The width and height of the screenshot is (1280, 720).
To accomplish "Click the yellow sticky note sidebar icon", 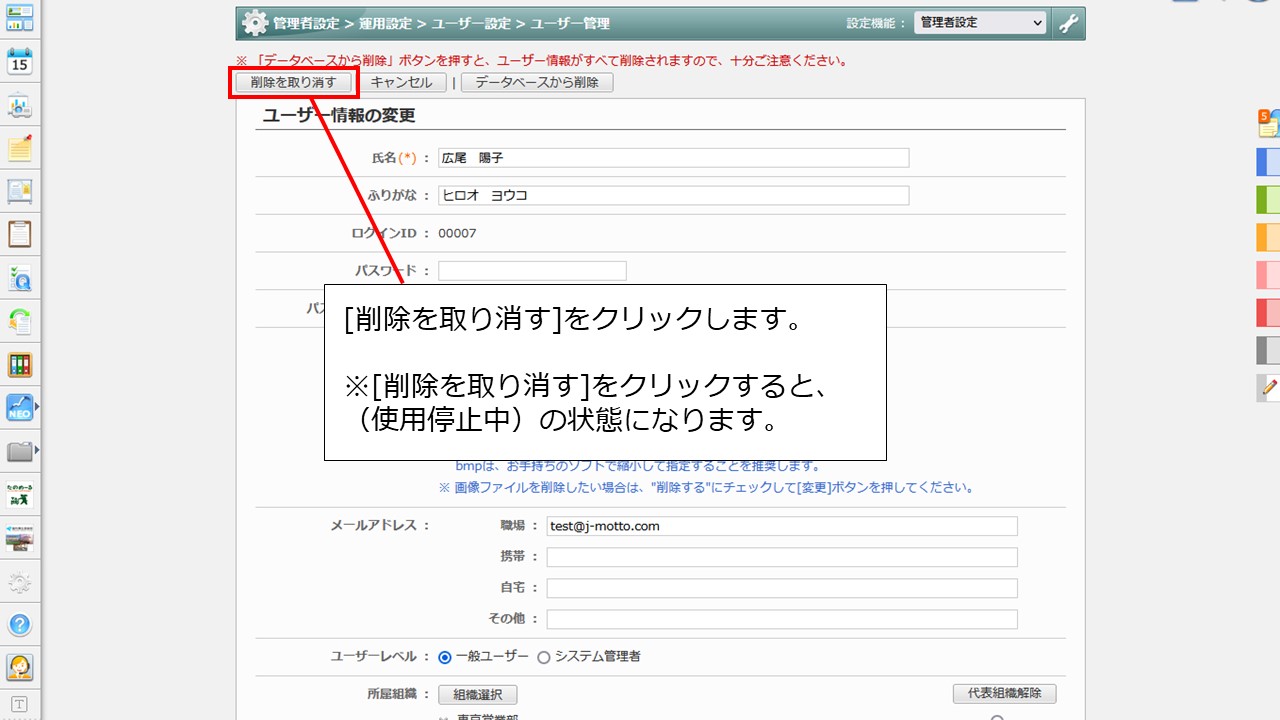I will click(20, 148).
